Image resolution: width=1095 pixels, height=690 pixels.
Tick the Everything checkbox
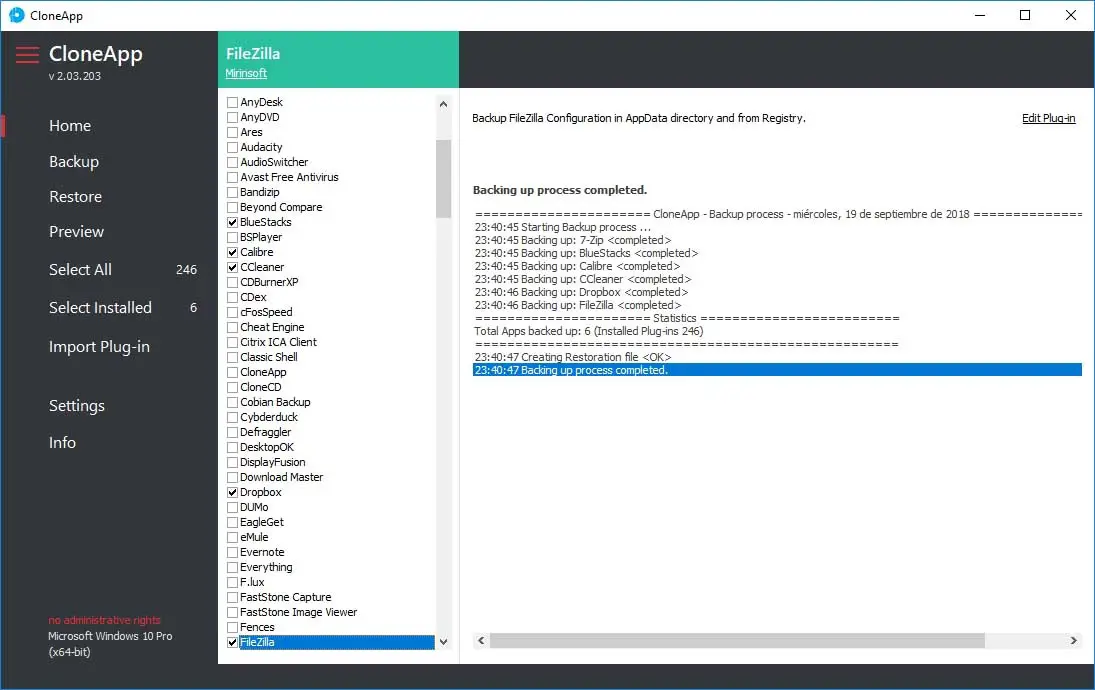[x=233, y=568]
